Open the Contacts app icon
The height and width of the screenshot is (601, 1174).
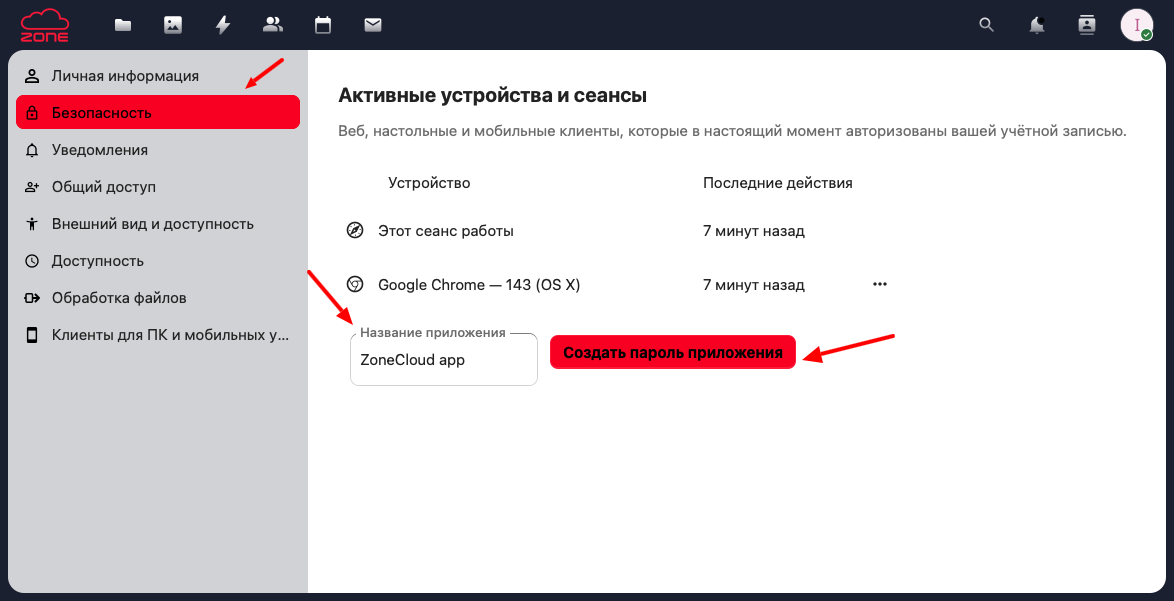click(x=272, y=25)
